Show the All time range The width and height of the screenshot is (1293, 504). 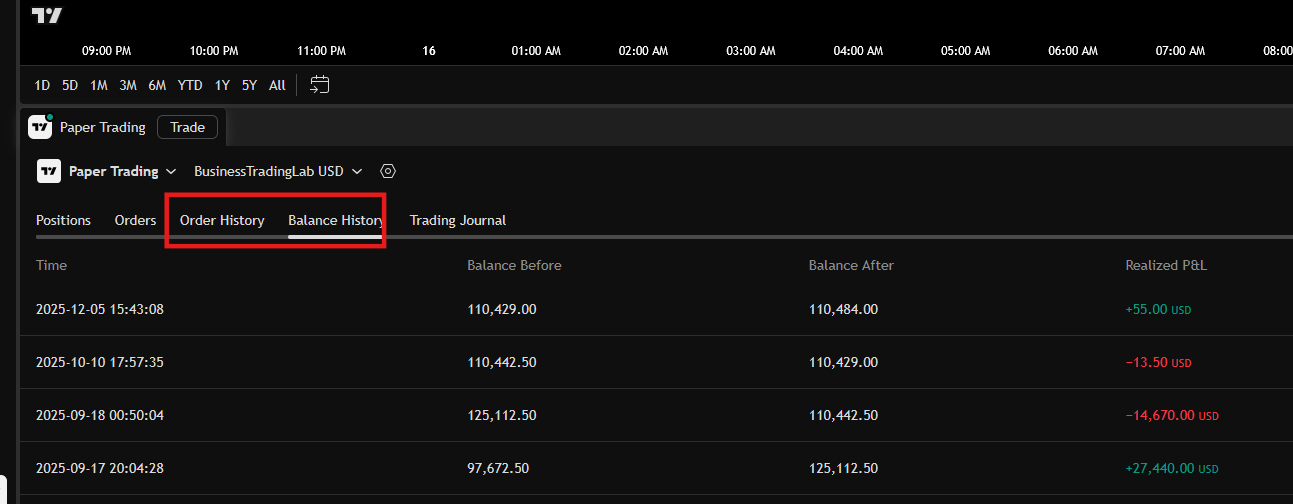pos(277,85)
